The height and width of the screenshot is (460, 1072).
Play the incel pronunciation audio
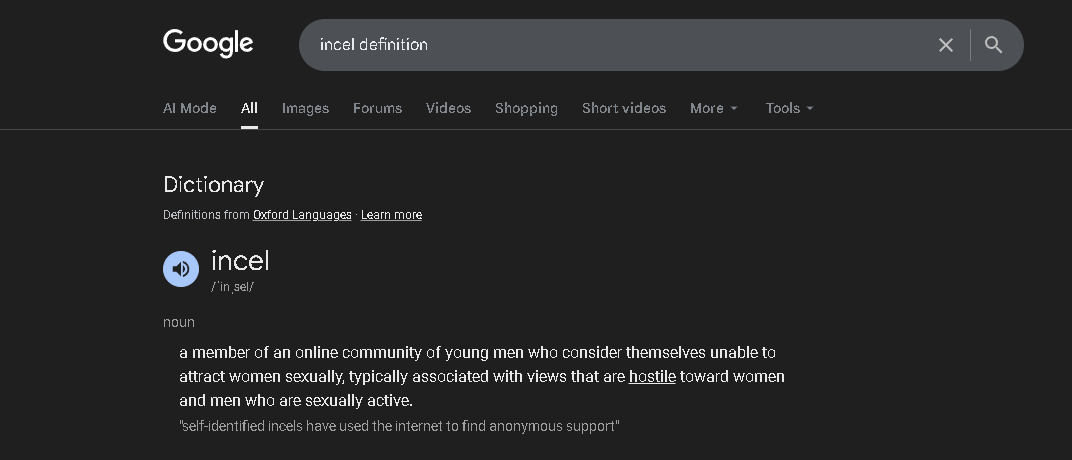point(181,269)
